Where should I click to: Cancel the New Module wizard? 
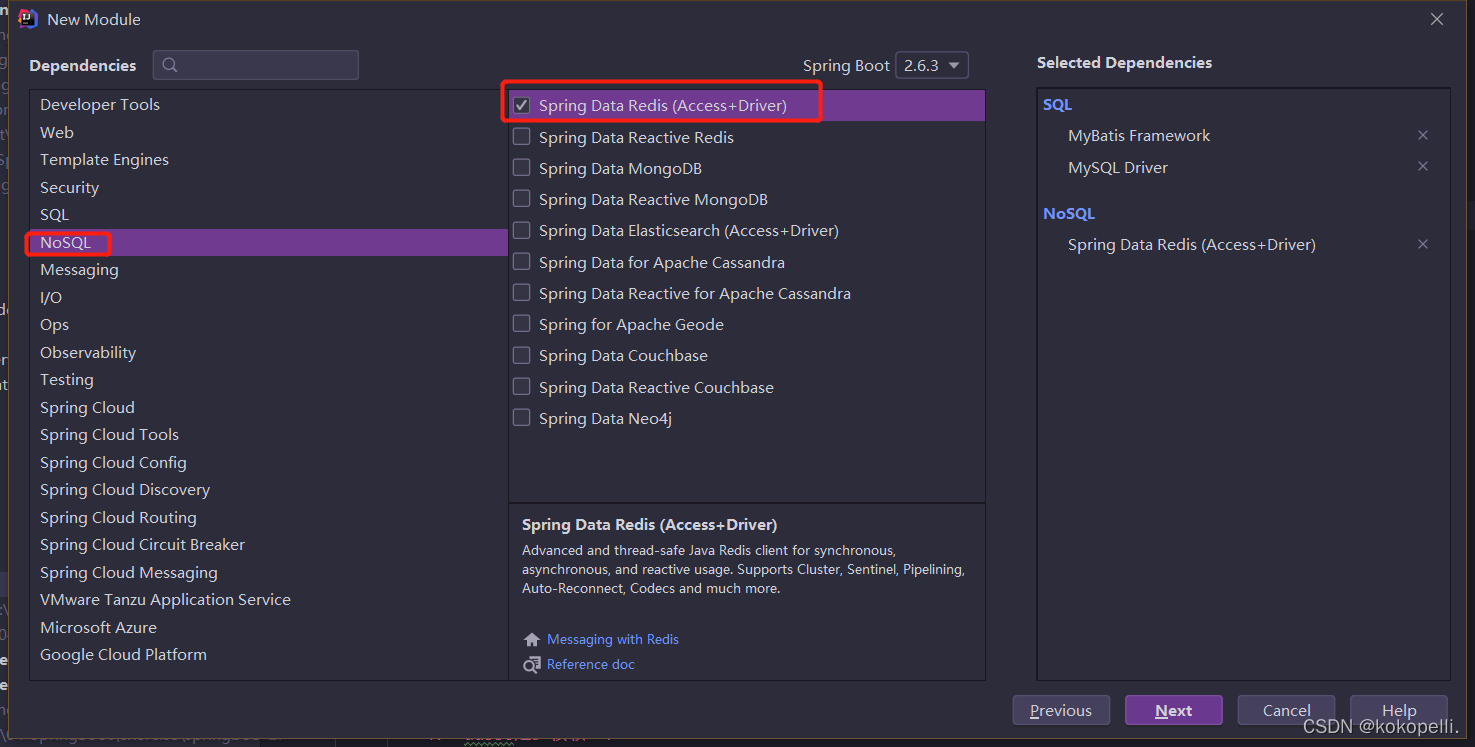pyautogui.click(x=1286, y=710)
